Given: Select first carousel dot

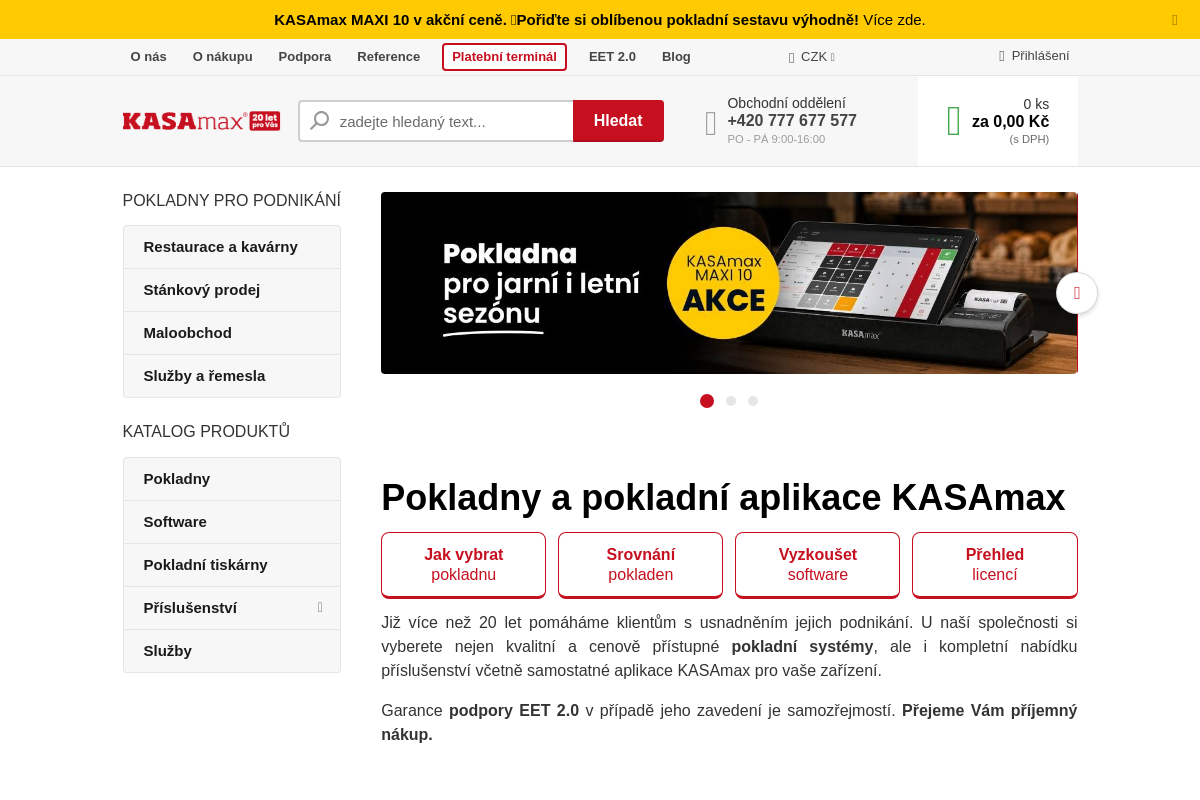Looking at the screenshot, I should pyautogui.click(x=707, y=401).
